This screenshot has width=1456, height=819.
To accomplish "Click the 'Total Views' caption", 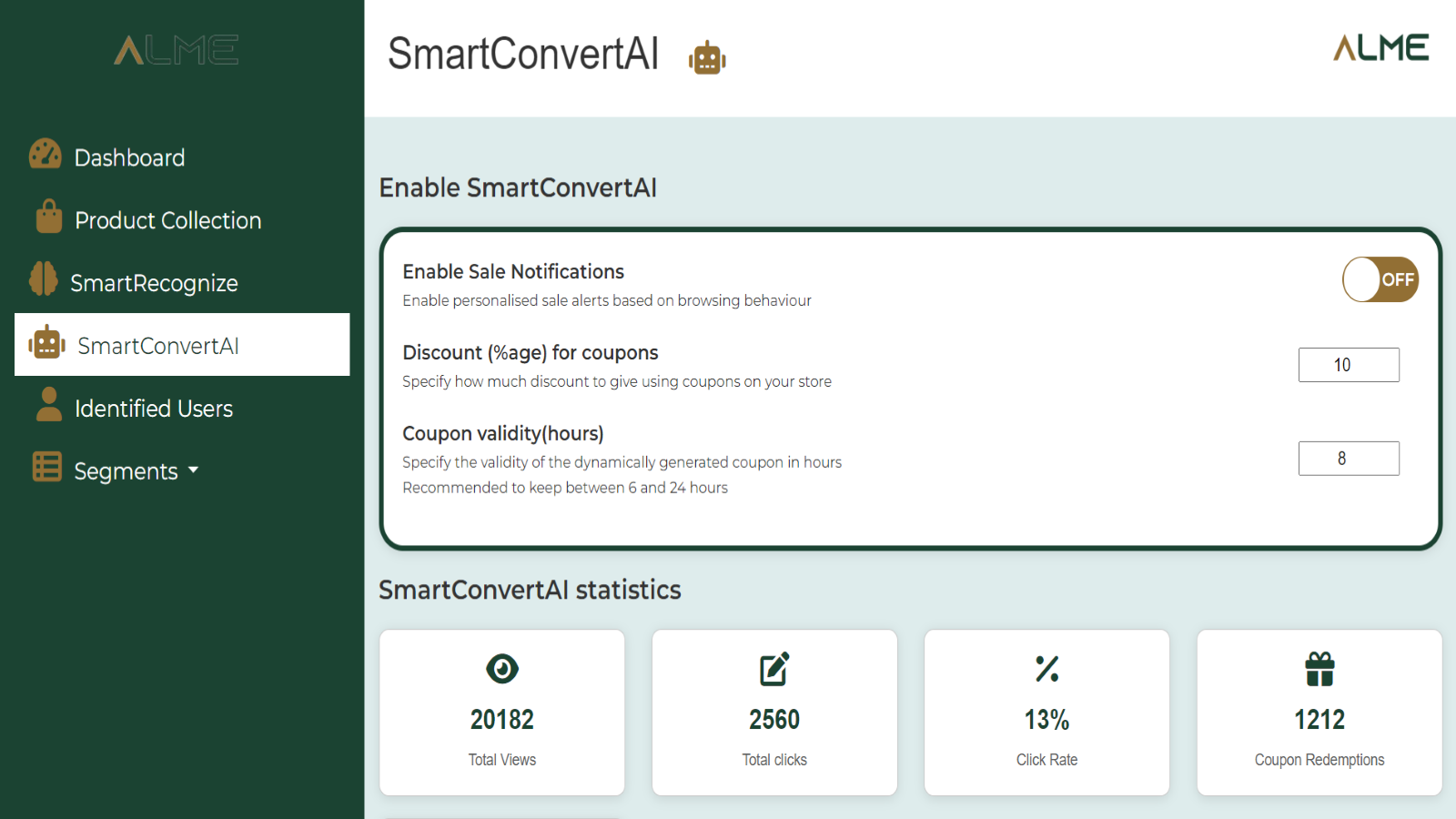I will pyautogui.click(x=502, y=760).
